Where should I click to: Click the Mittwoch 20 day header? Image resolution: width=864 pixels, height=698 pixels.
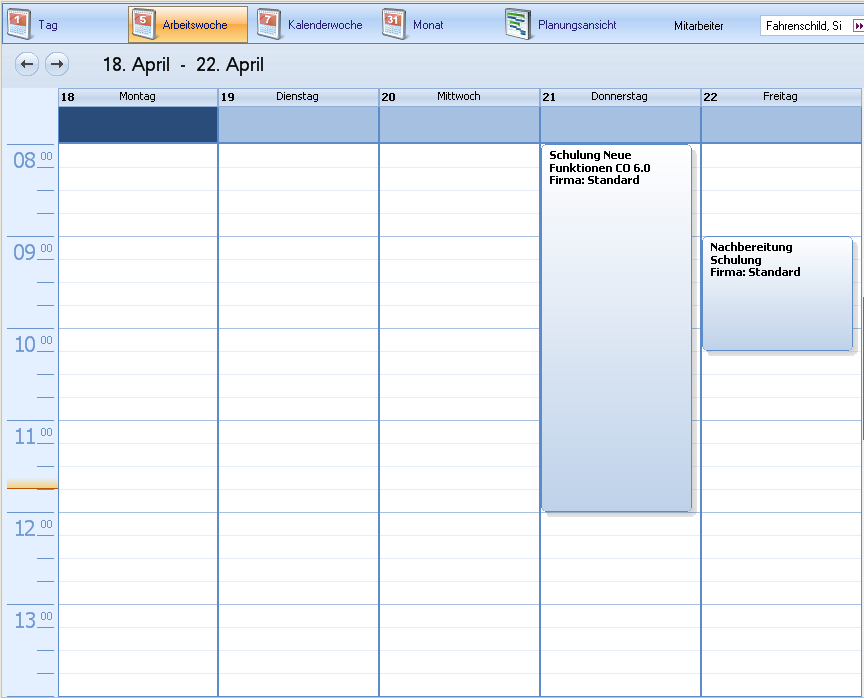(x=459, y=96)
